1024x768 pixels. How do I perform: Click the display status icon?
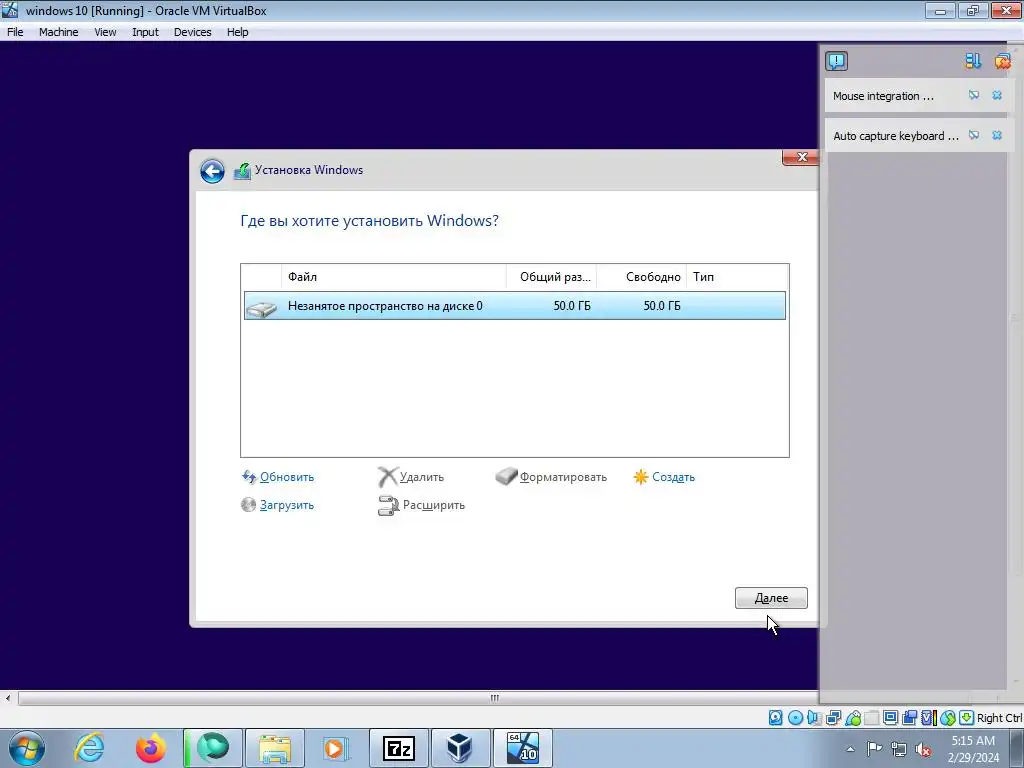890,718
